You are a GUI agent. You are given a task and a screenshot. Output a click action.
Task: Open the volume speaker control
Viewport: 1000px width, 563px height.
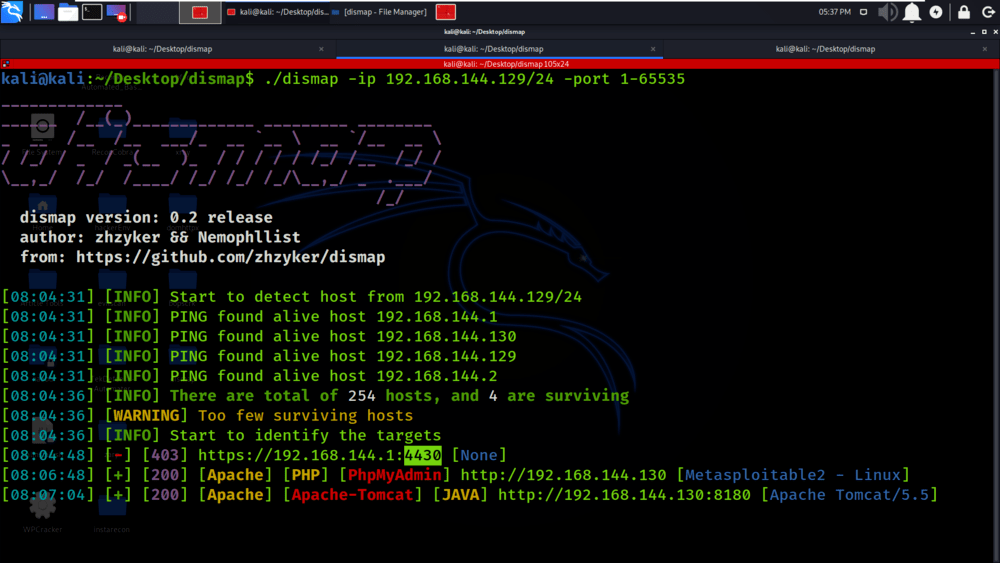pos(887,12)
